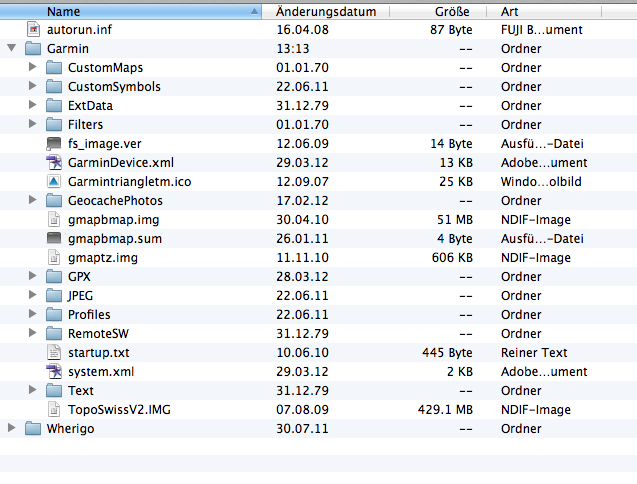Image resolution: width=637 pixels, height=484 pixels.
Task: Click the 'Windo...olbild' kind entry
Action: click(541, 182)
